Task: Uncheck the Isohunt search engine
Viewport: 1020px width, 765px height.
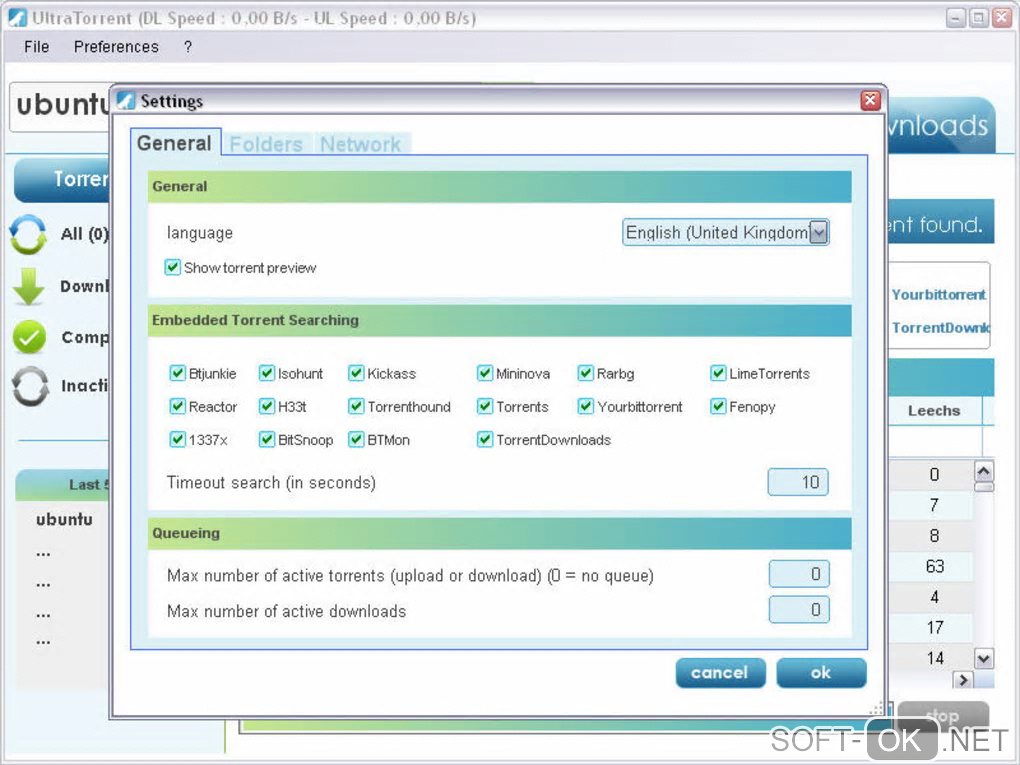Action: click(267, 373)
